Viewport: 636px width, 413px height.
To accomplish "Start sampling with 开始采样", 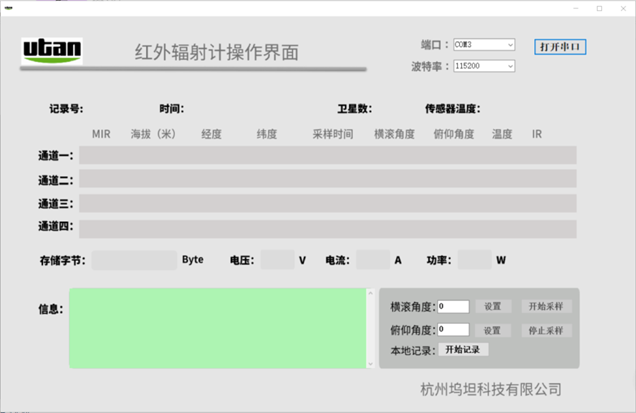I will click(x=546, y=307).
